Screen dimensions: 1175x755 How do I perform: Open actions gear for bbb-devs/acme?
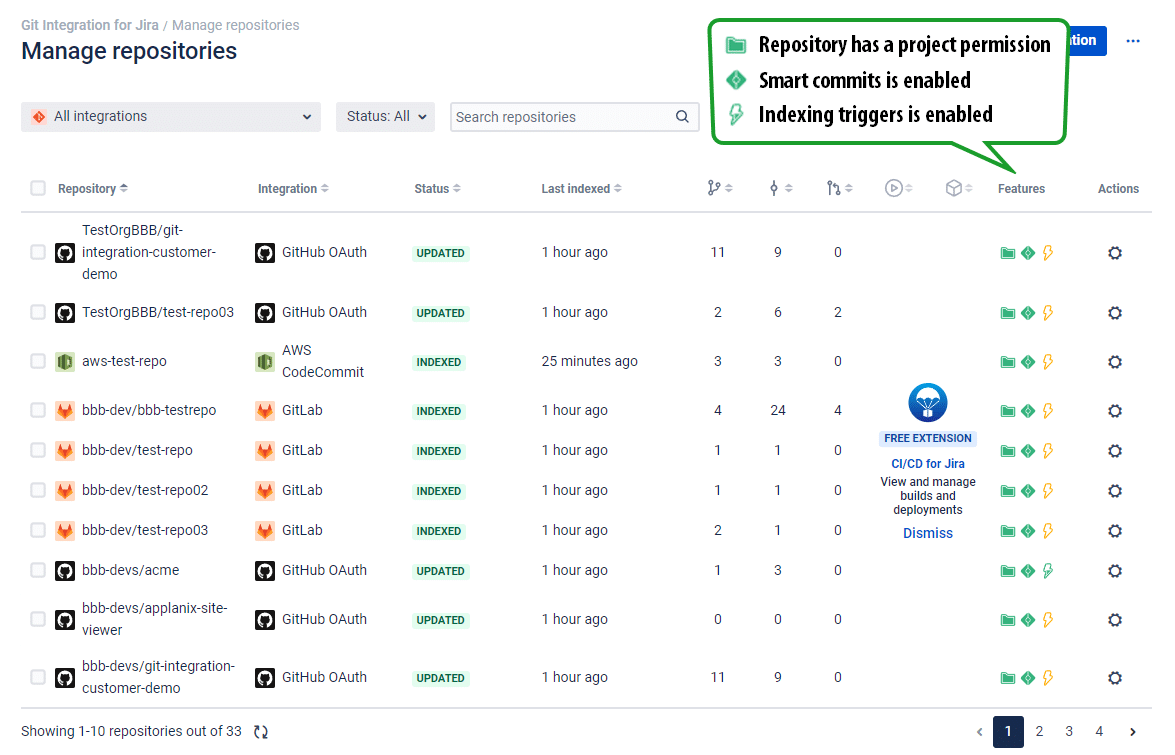[1115, 571]
